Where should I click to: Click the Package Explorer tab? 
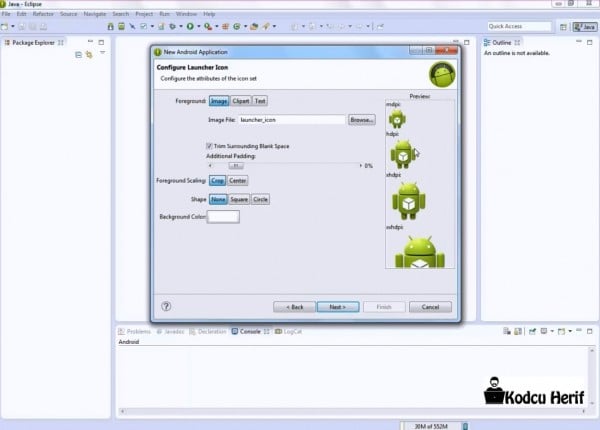click(34, 42)
